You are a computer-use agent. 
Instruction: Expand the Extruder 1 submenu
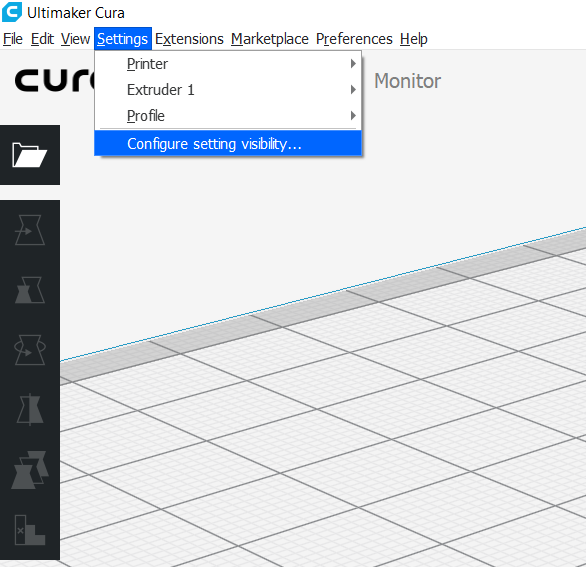(228, 90)
